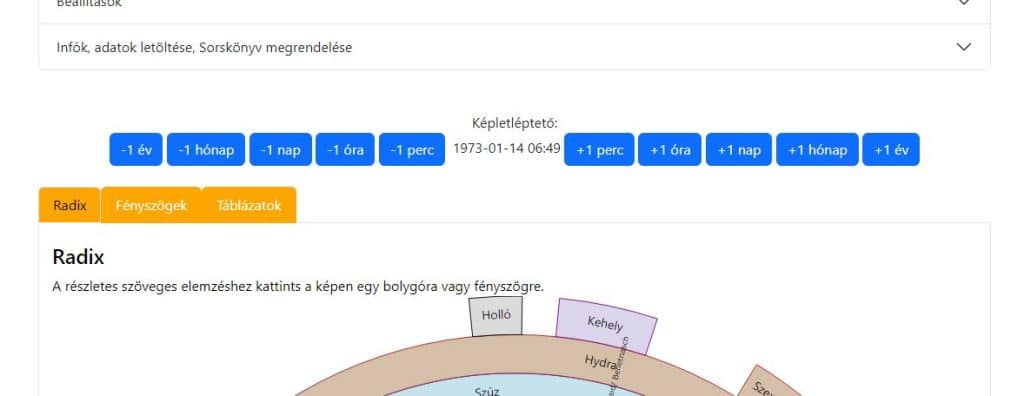Image resolution: width=1024 pixels, height=396 pixels.
Task: Step back one year with -1 év
Action: click(136, 150)
